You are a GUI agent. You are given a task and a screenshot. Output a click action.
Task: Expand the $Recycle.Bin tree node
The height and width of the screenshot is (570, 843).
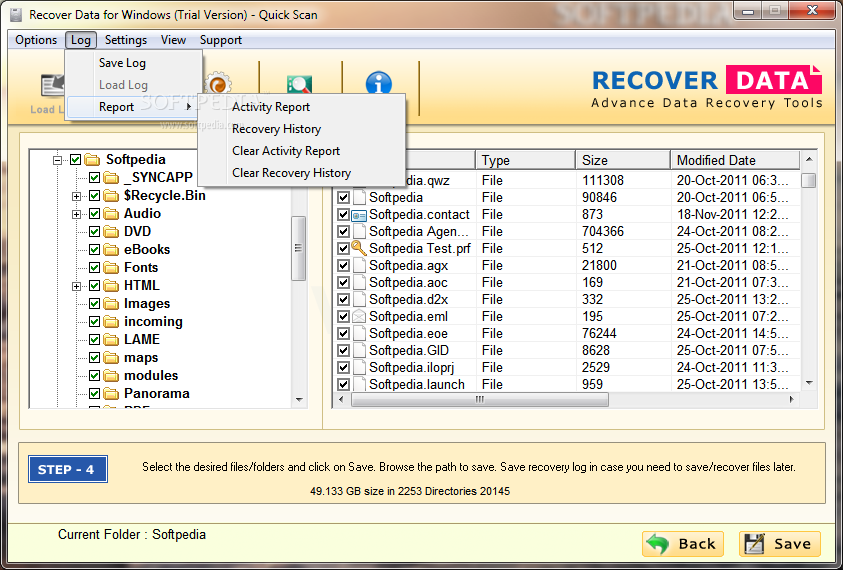tap(76, 196)
